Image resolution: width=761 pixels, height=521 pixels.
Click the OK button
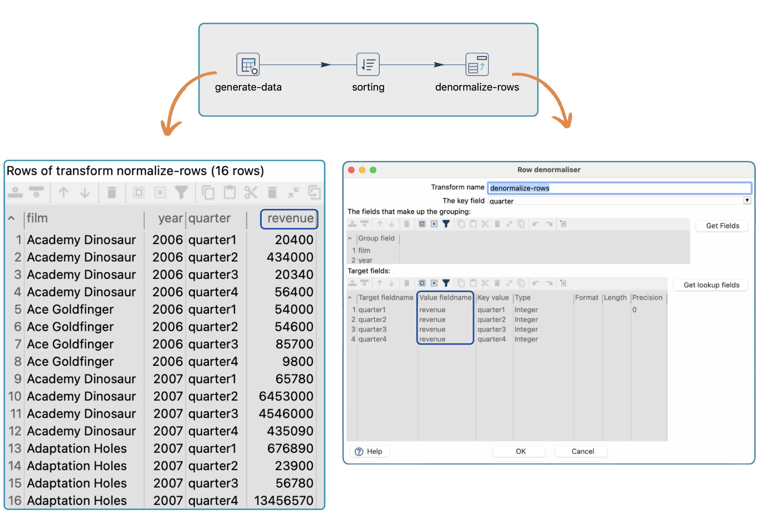520,452
